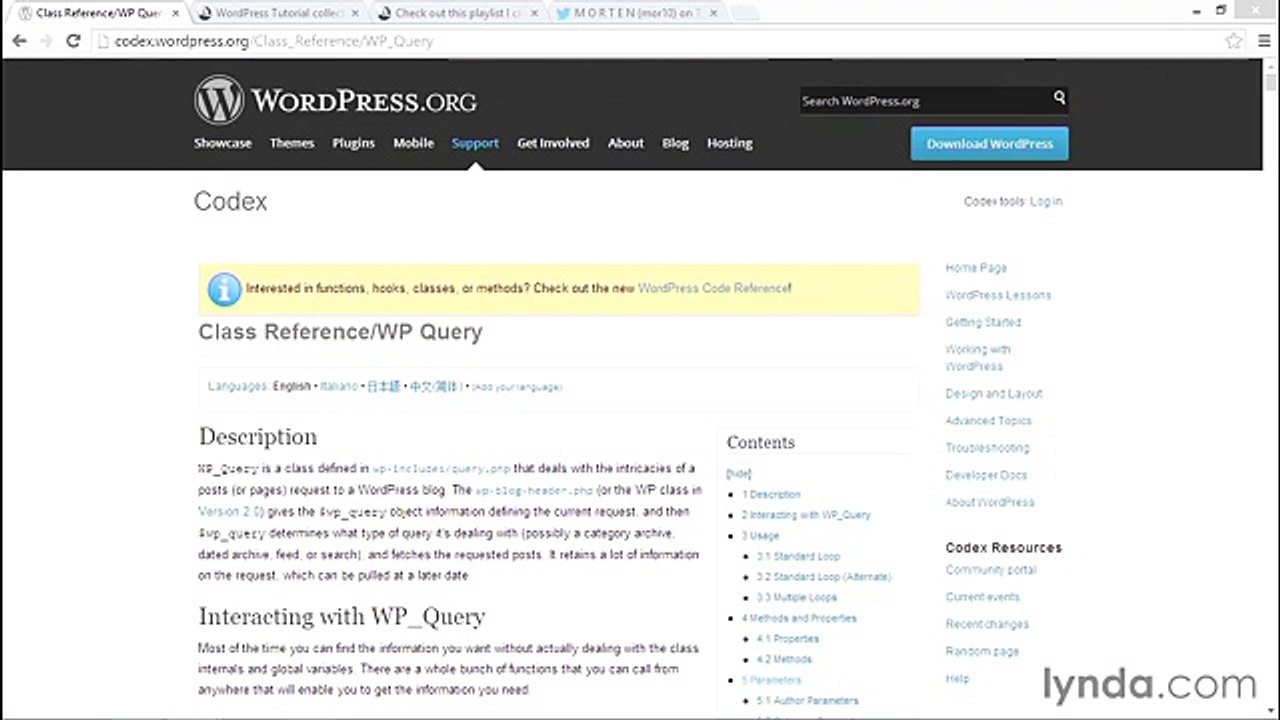This screenshot has height=720, width=1280.
Task: Click the address bar URL
Action: tap(274, 41)
